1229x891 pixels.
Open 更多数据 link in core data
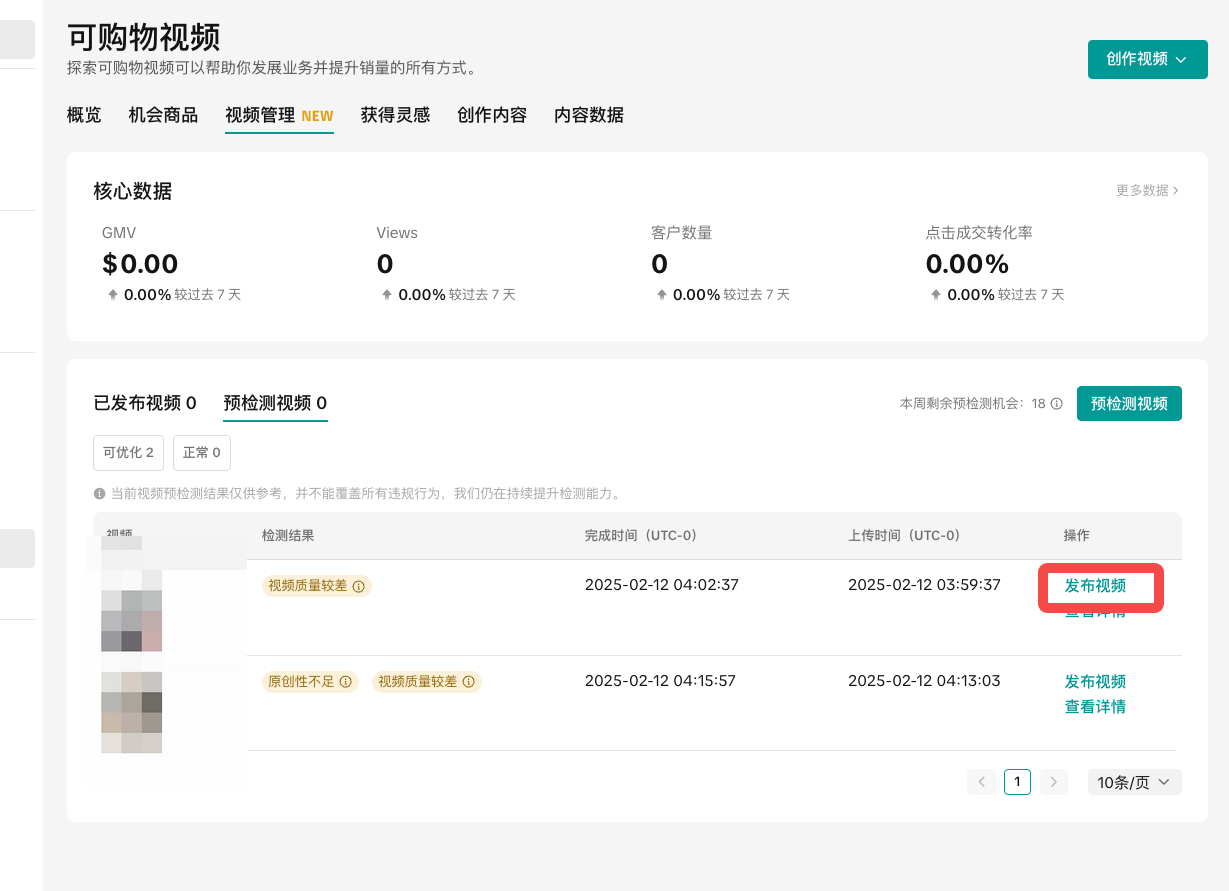(1146, 190)
